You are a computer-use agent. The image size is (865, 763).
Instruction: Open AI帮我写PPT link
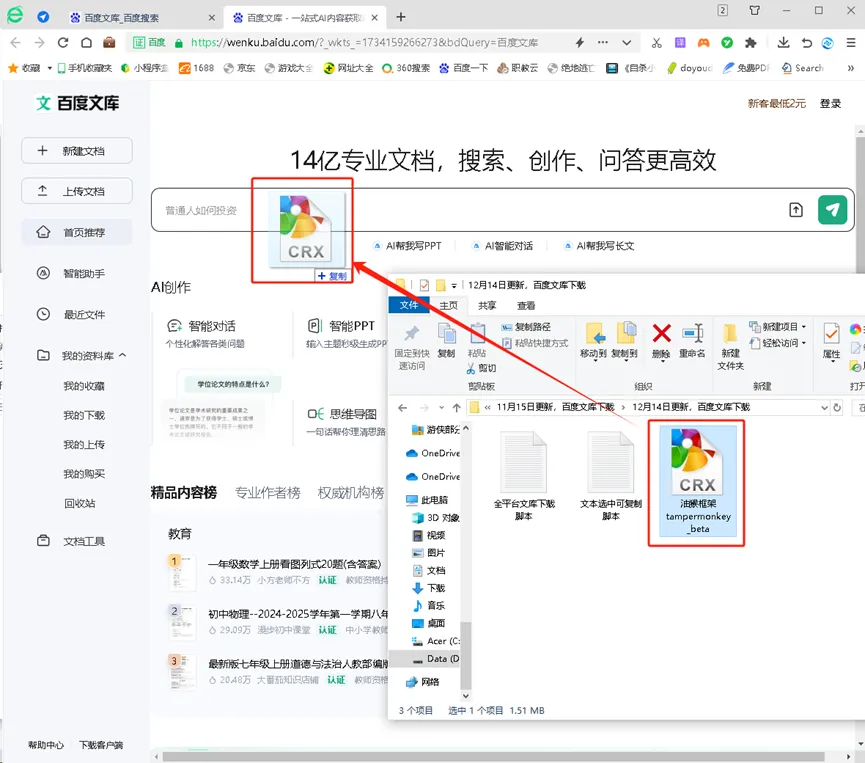click(408, 246)
